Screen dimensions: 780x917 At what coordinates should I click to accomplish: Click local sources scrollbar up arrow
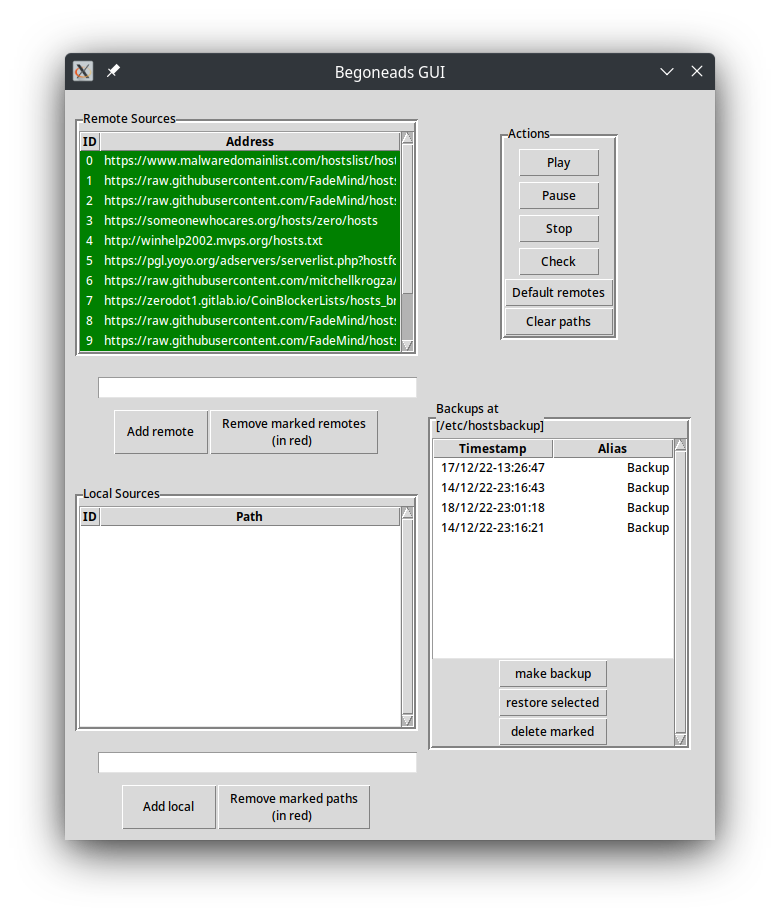408,513
